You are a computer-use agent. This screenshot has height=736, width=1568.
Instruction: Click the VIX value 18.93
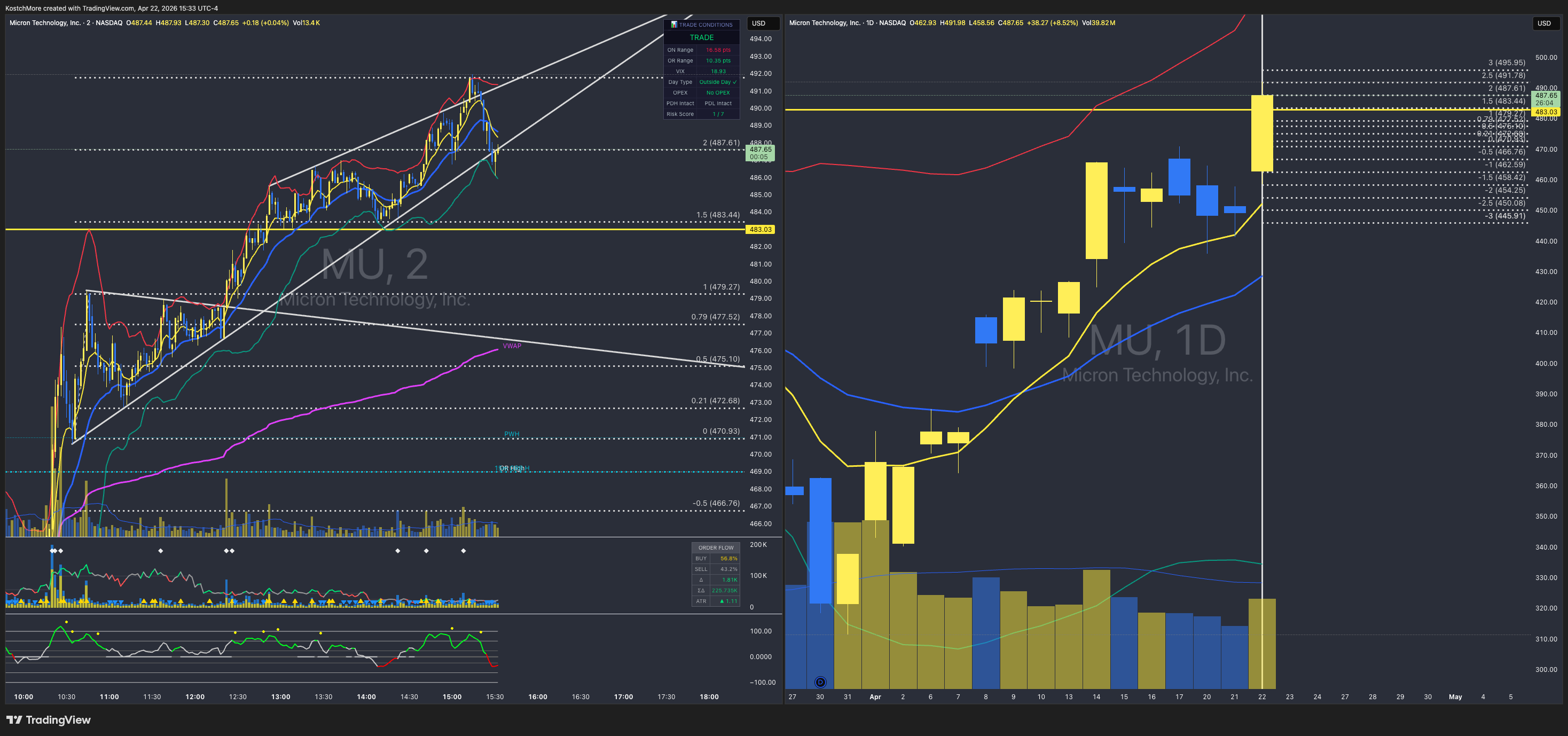tap(718, 71)
